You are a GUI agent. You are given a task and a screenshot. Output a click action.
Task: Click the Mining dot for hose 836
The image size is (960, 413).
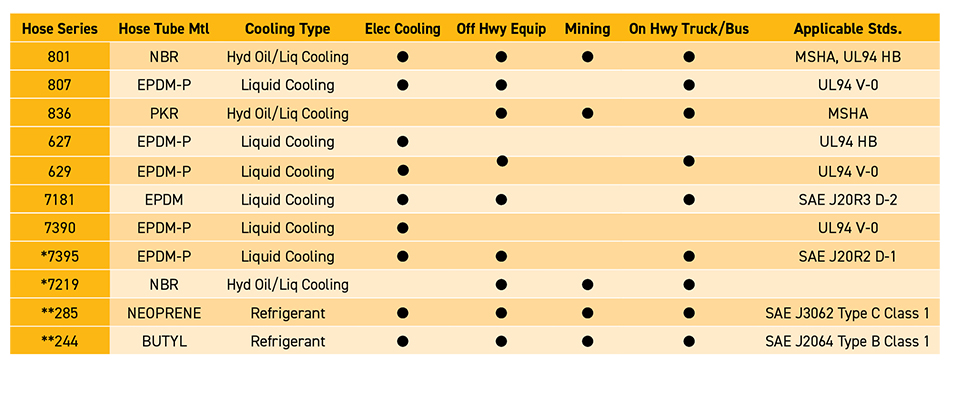pyautogui.click(x=587, y=114)
